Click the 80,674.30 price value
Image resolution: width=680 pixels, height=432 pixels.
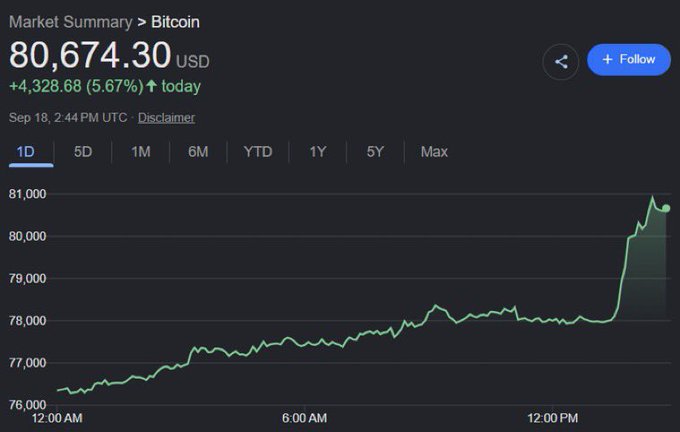[90, 55]
